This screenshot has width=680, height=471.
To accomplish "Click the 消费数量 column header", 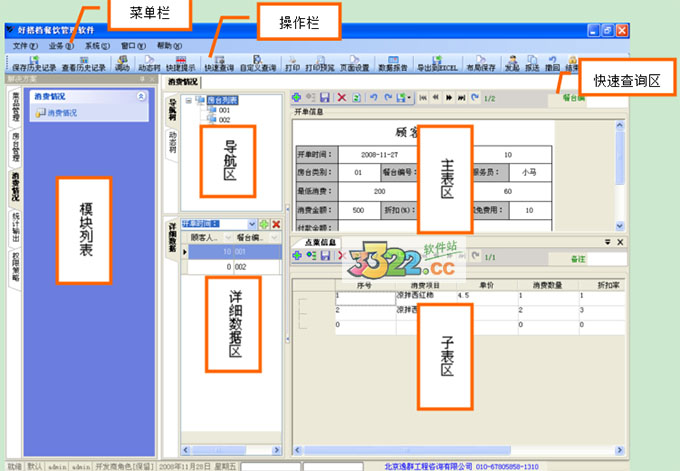I will click(547, 285).
